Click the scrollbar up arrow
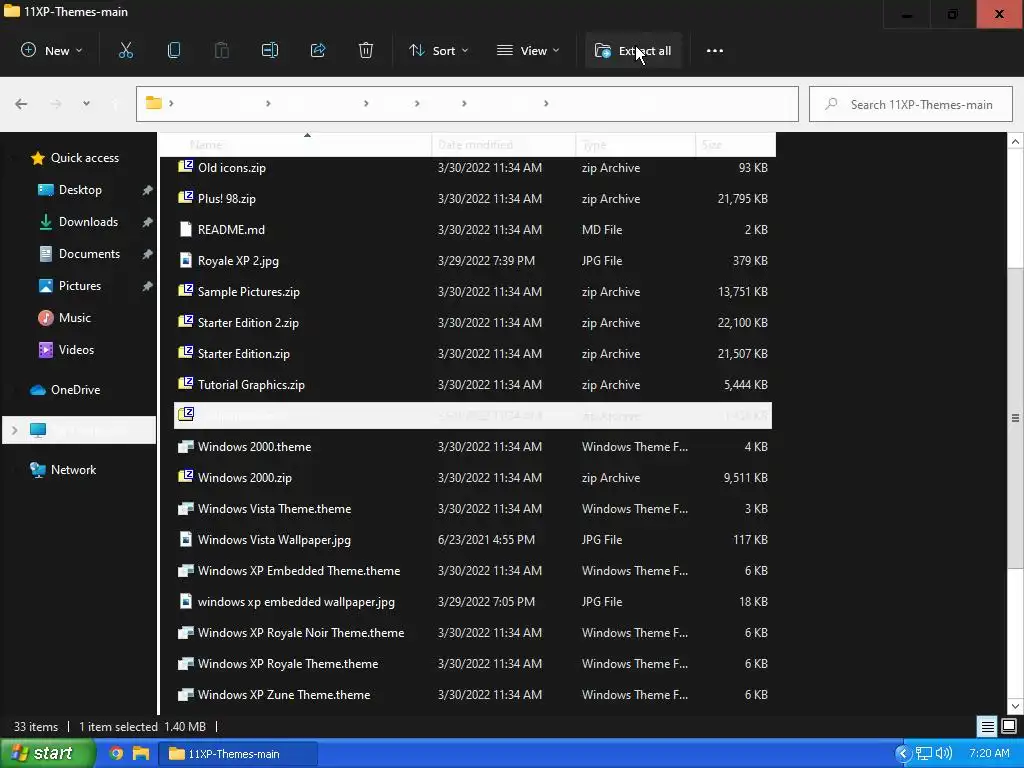 [1015, 142]
